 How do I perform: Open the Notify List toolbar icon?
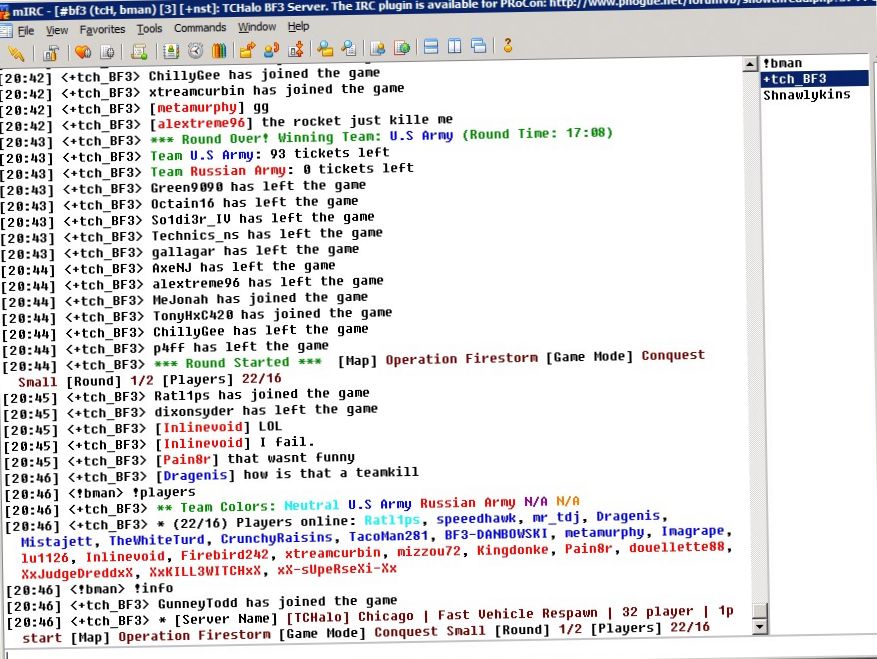tap(378, 48)
